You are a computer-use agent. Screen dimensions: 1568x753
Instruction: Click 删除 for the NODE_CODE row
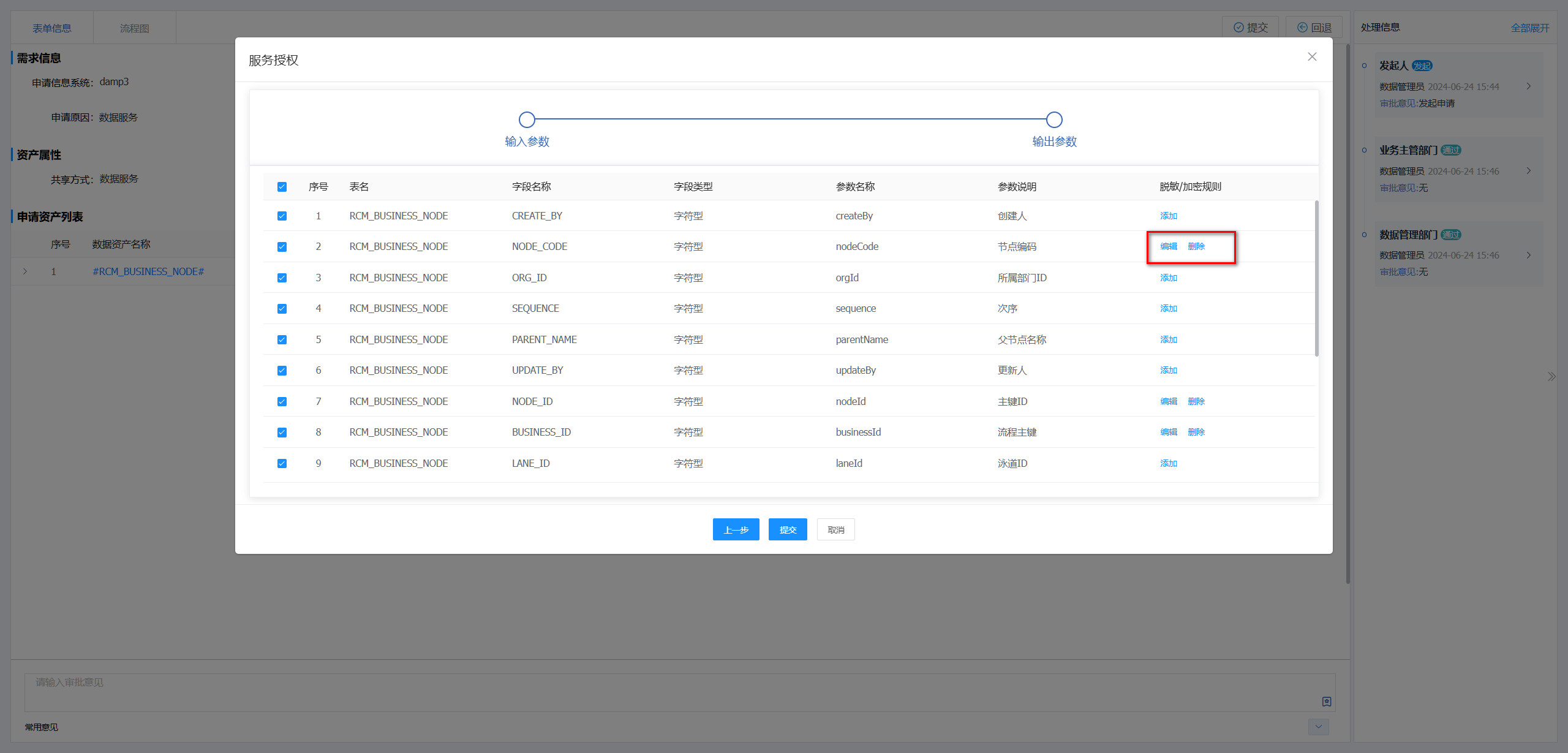tap(1196, 246)
